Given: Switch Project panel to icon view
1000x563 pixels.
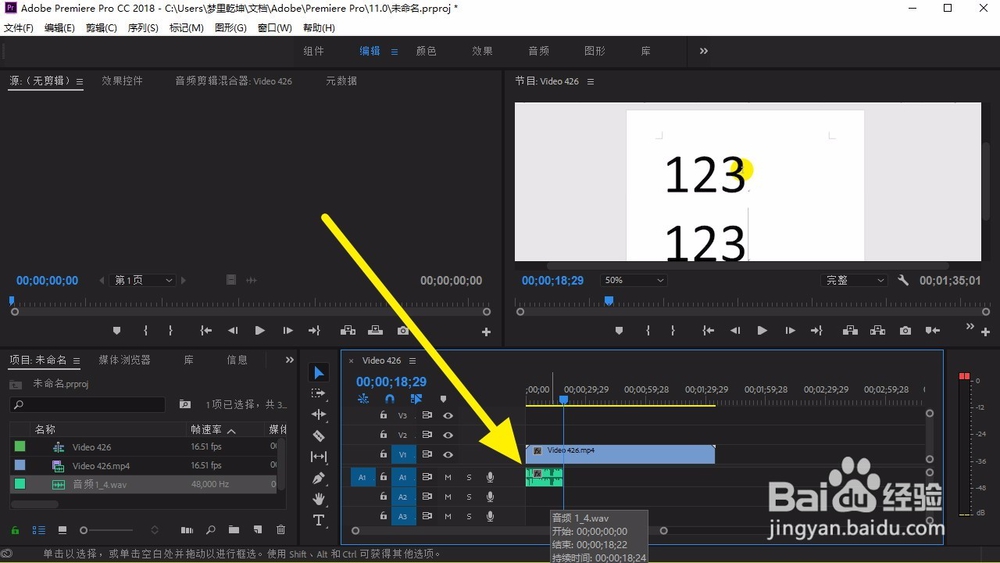Looking at the screenshot, I should click(62, 530).
